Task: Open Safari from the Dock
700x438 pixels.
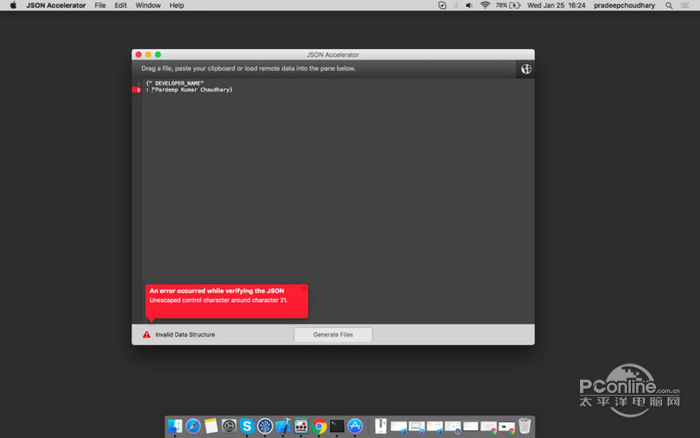Action: click(193, 426)
